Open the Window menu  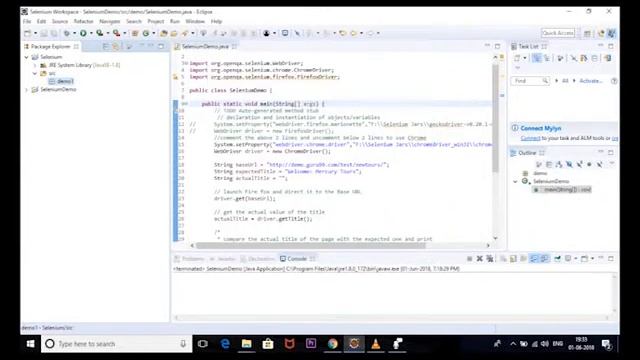pyautogui.click(x=195, y=21)
